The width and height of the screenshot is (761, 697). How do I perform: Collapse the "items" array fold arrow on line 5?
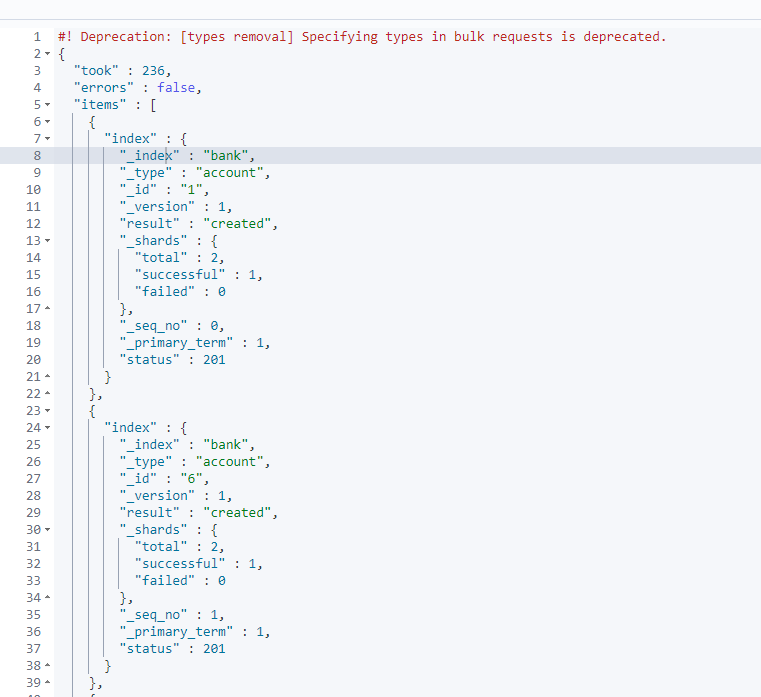[48, 105]
